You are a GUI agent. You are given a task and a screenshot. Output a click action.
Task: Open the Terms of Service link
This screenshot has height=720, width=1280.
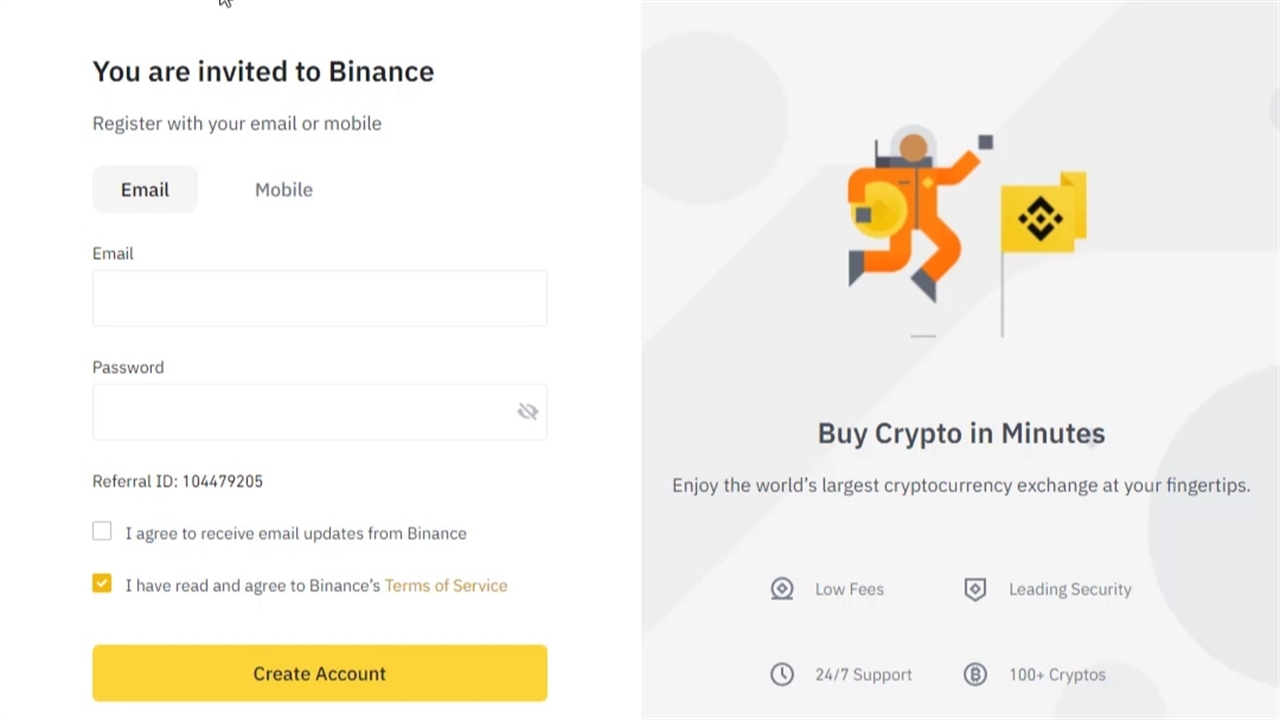[x=446, y=586]
